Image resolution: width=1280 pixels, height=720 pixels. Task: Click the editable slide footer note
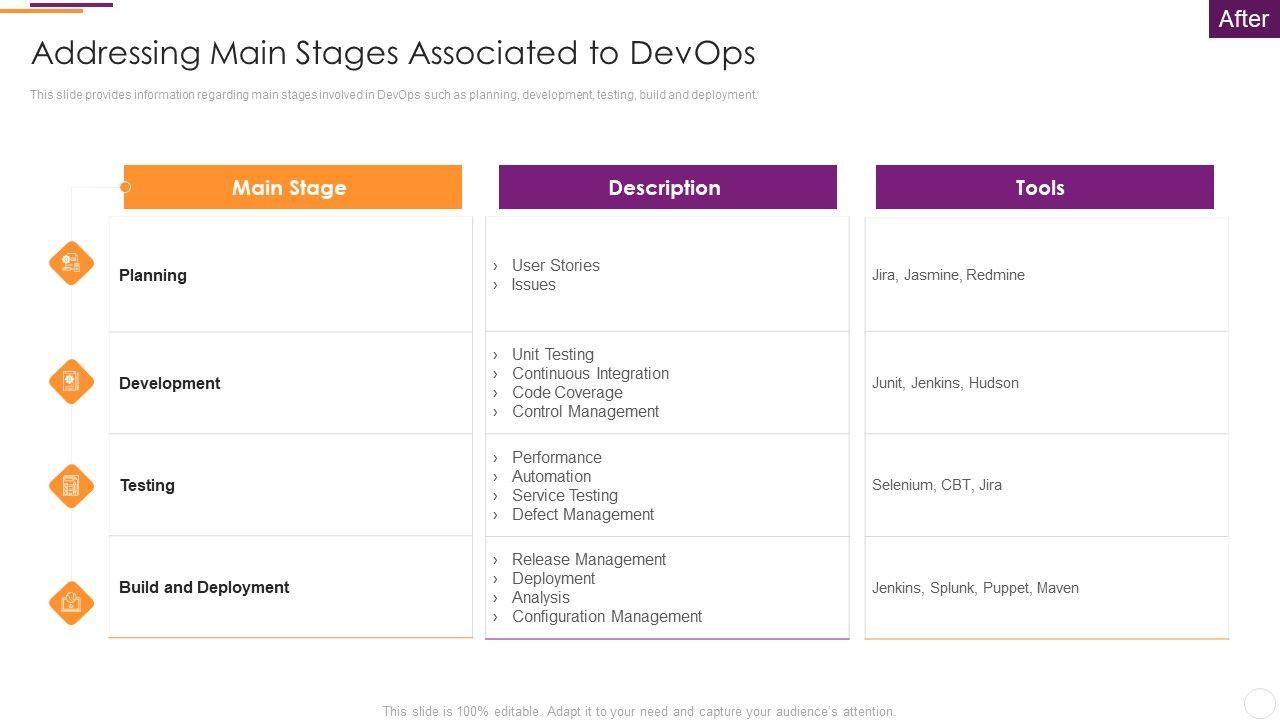click(639, 711)
